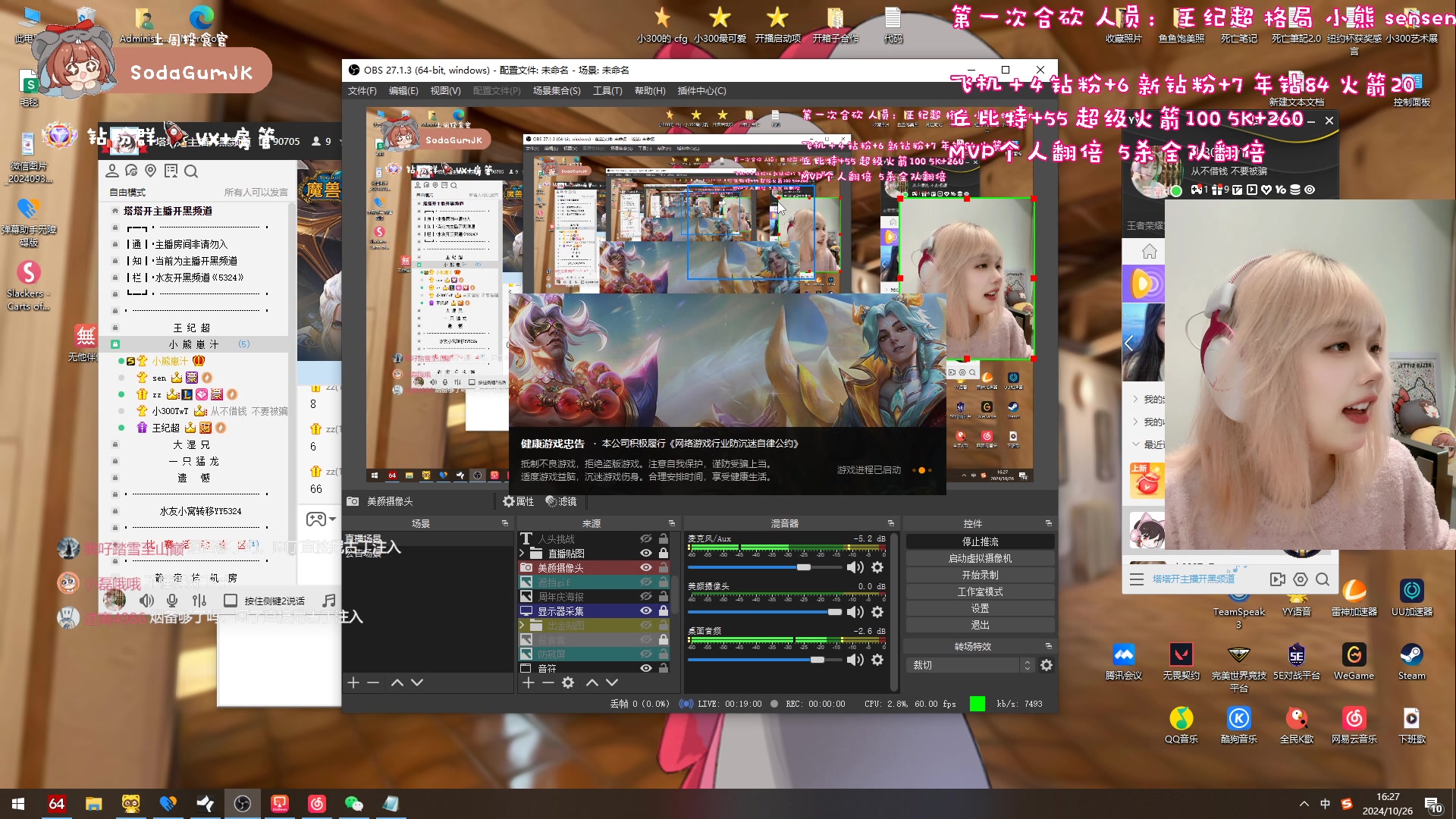Open YY music note icon

[329, 601]
